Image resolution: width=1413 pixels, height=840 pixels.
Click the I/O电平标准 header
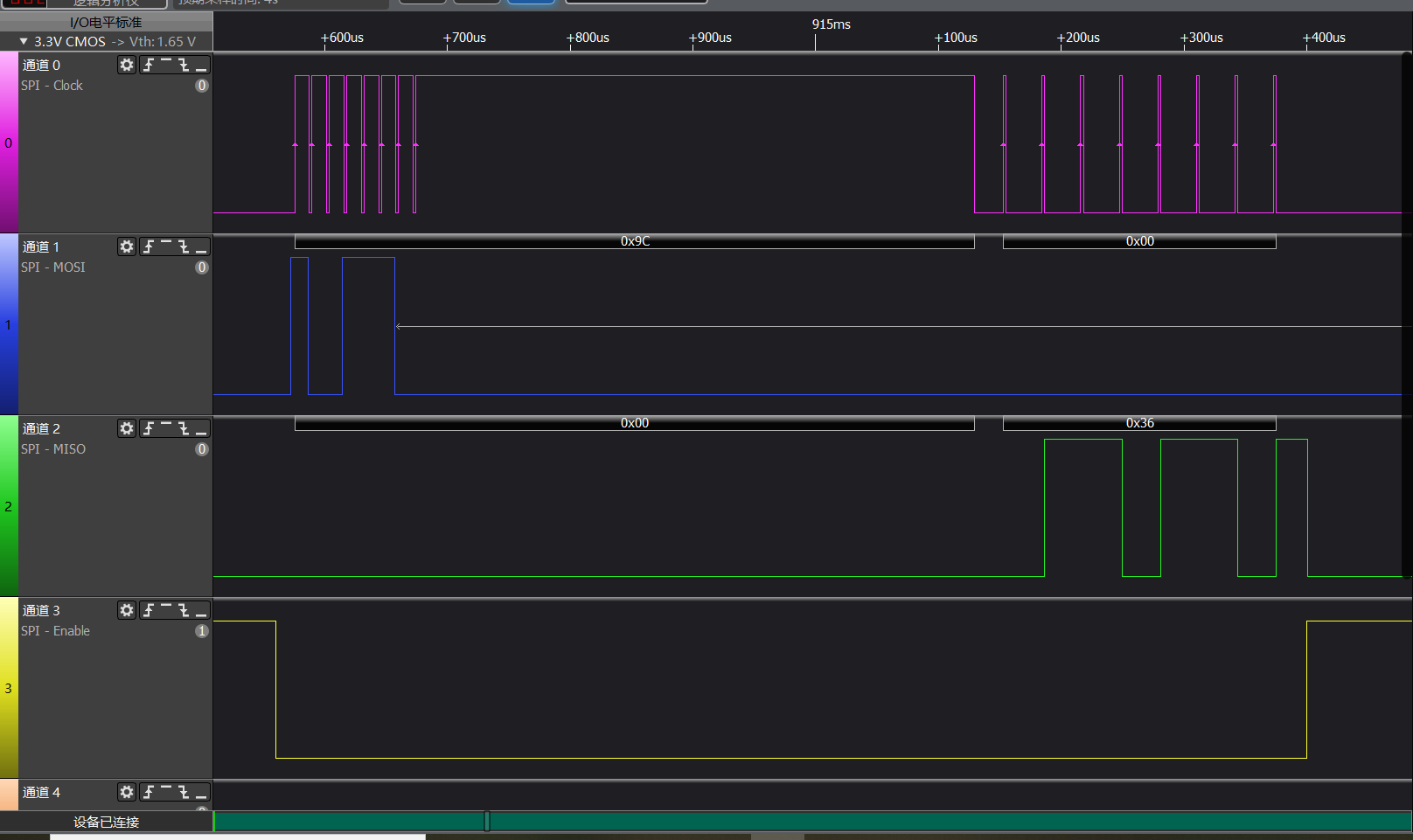(106, 22)
